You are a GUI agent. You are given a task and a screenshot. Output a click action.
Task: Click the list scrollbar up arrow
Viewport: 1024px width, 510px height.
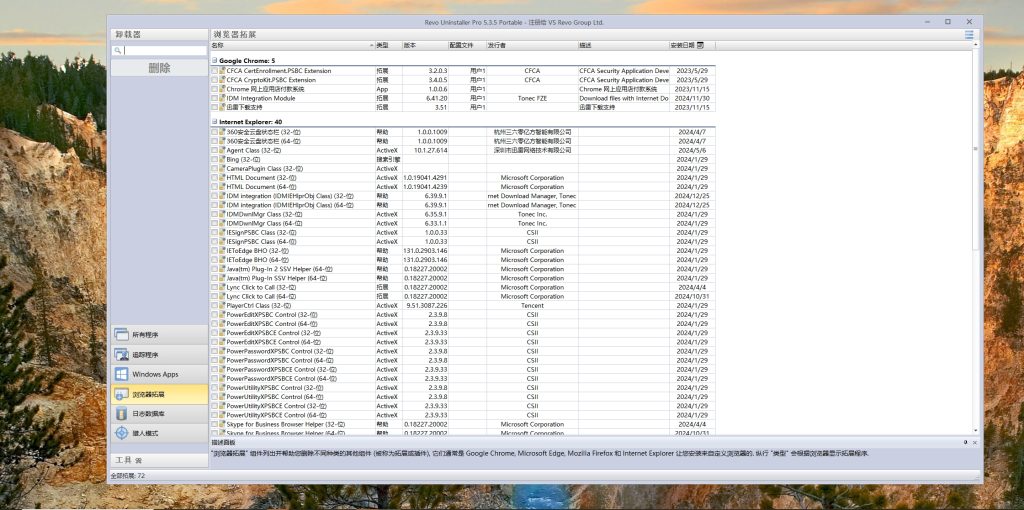tap(976, 45)
